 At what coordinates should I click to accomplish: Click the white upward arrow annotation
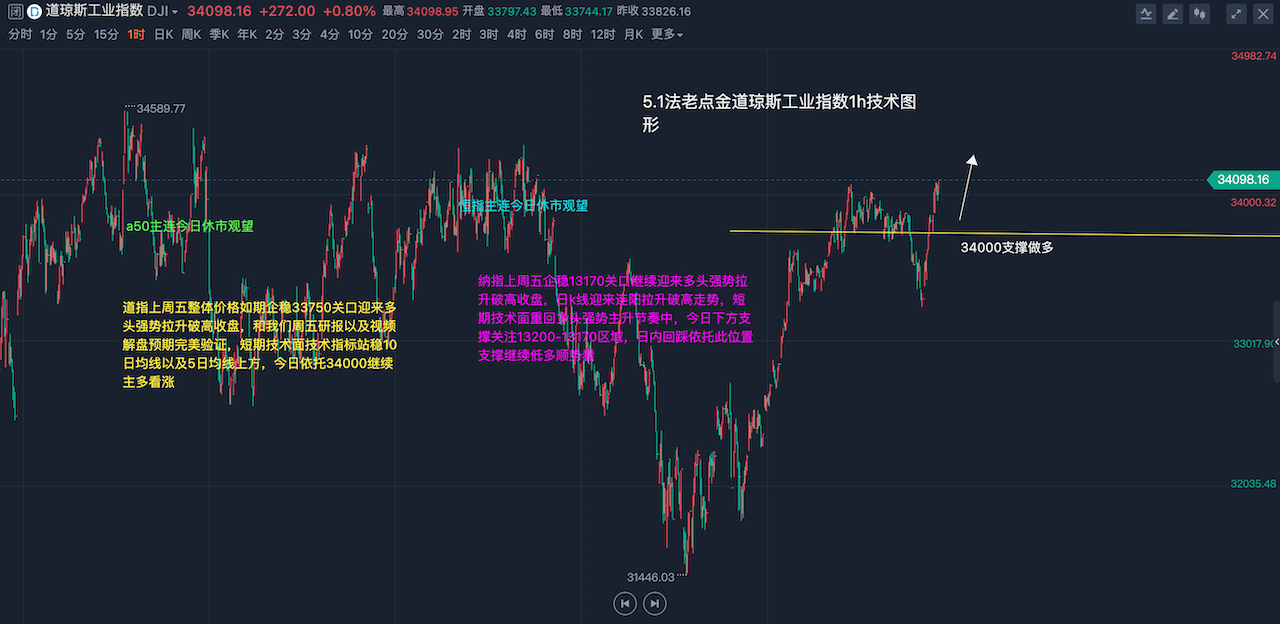click(x=966, y=188)
